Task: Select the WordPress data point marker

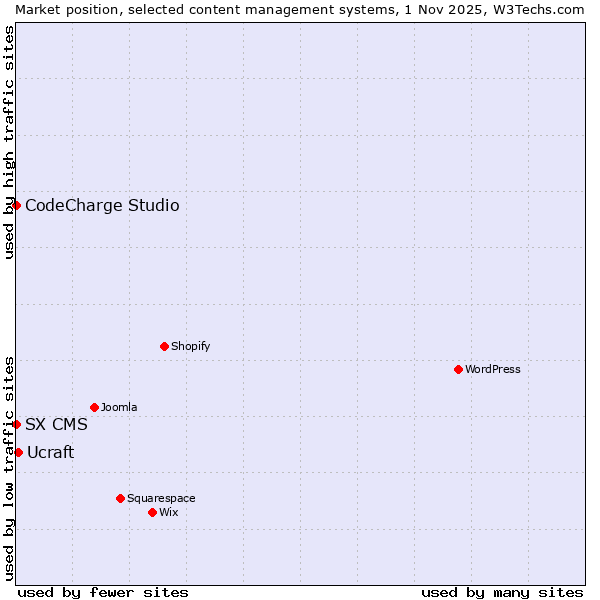Action: 458,369
